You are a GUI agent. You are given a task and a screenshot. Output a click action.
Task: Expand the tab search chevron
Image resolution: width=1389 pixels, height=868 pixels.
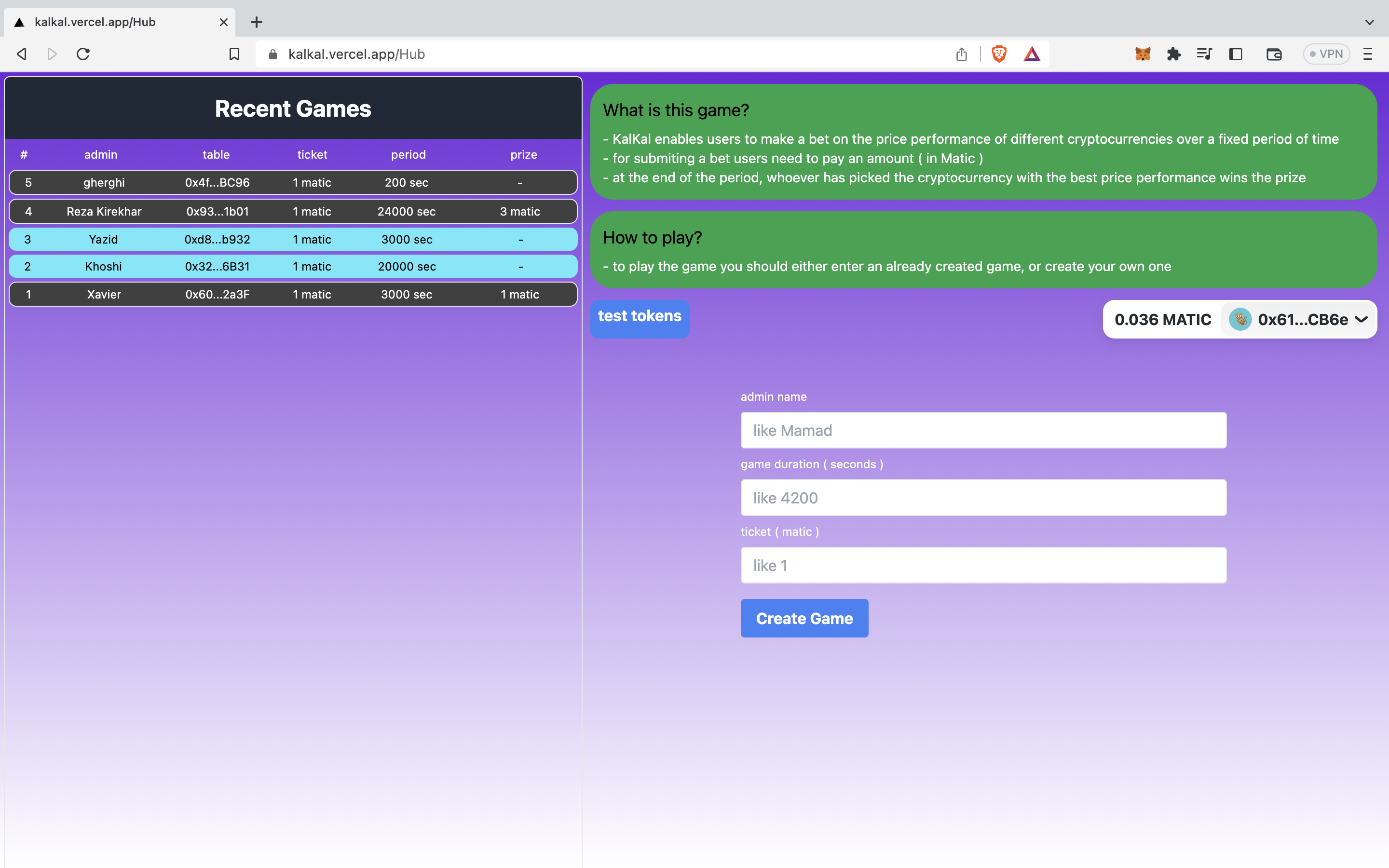pos(1370,22)
